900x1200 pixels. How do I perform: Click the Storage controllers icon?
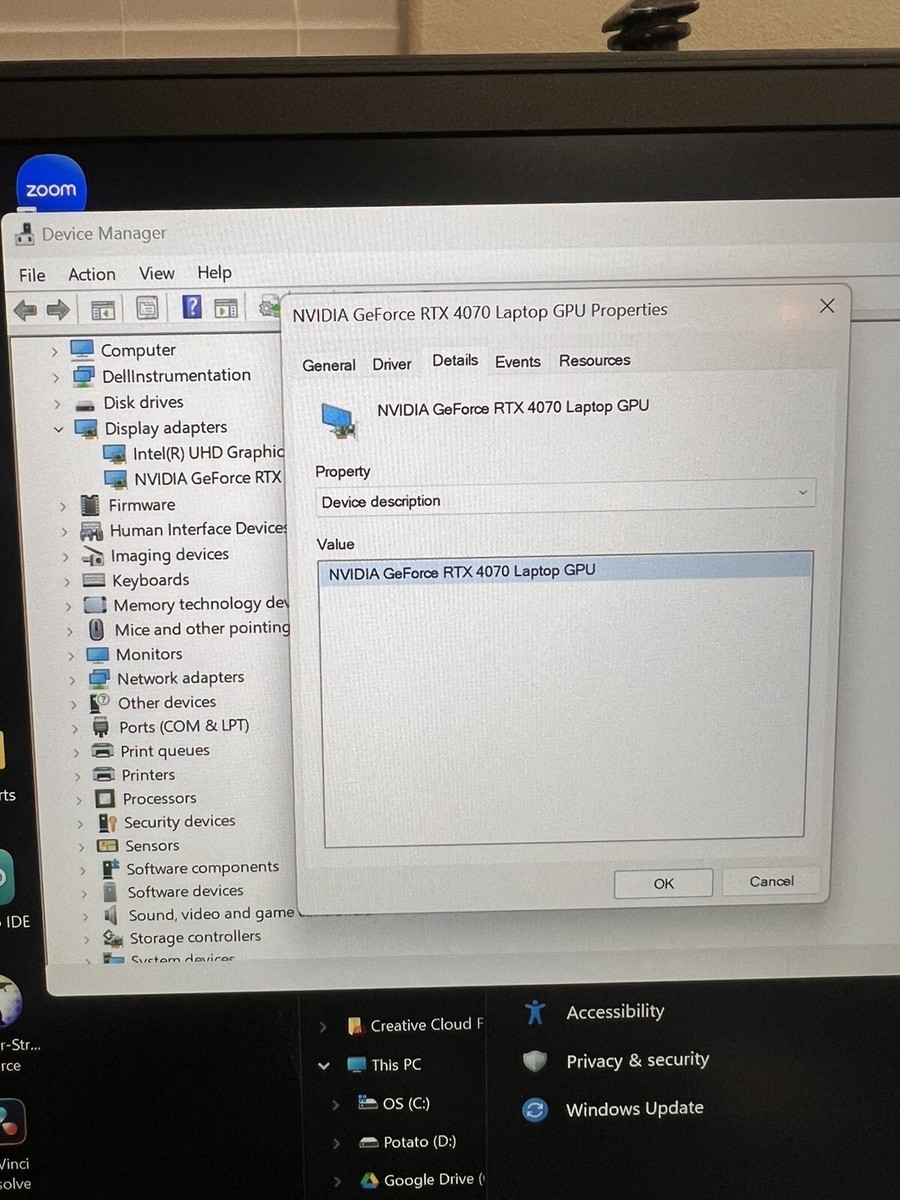(115, 939)
